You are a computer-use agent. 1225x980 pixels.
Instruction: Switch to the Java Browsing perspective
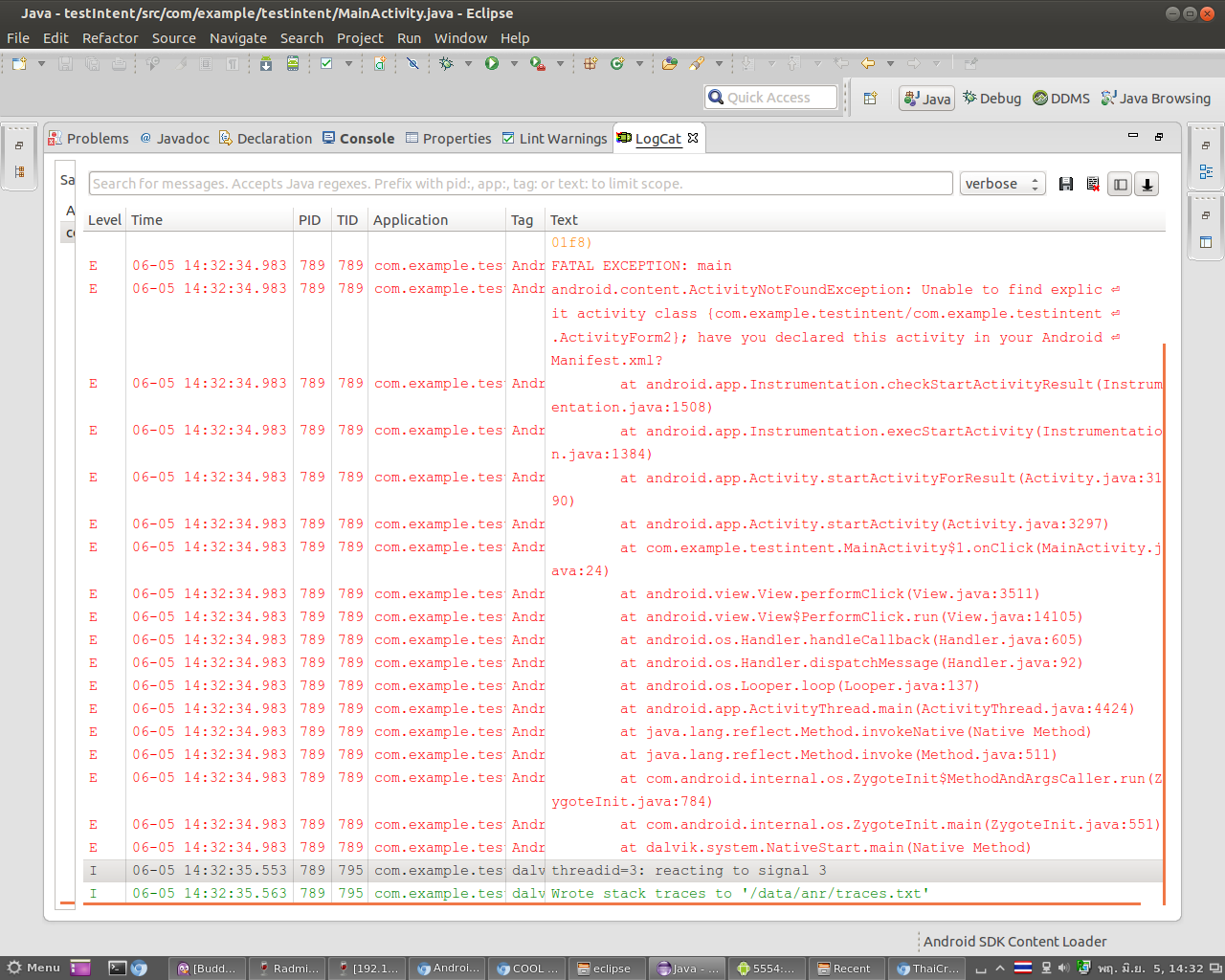pyautogui.click(x=1155, y=98)
